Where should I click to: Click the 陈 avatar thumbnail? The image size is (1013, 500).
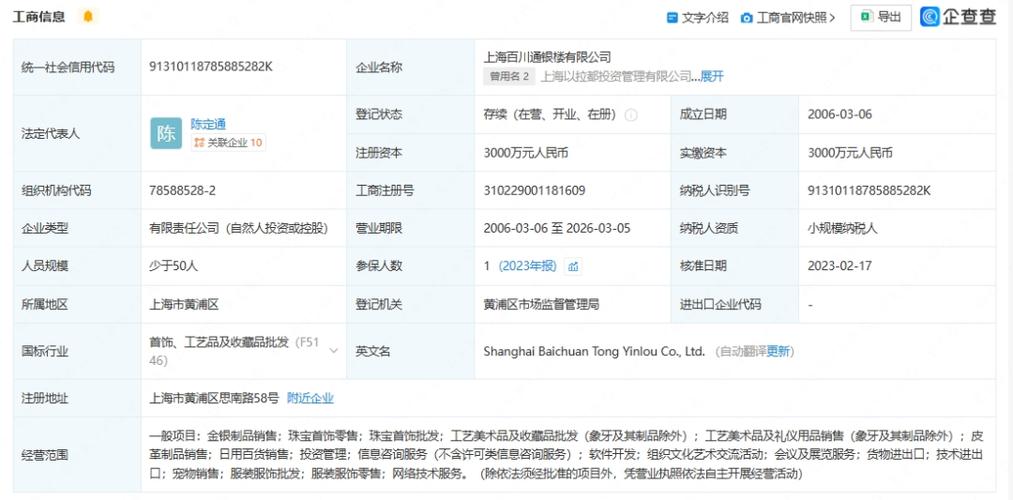(x=166, y=134)
